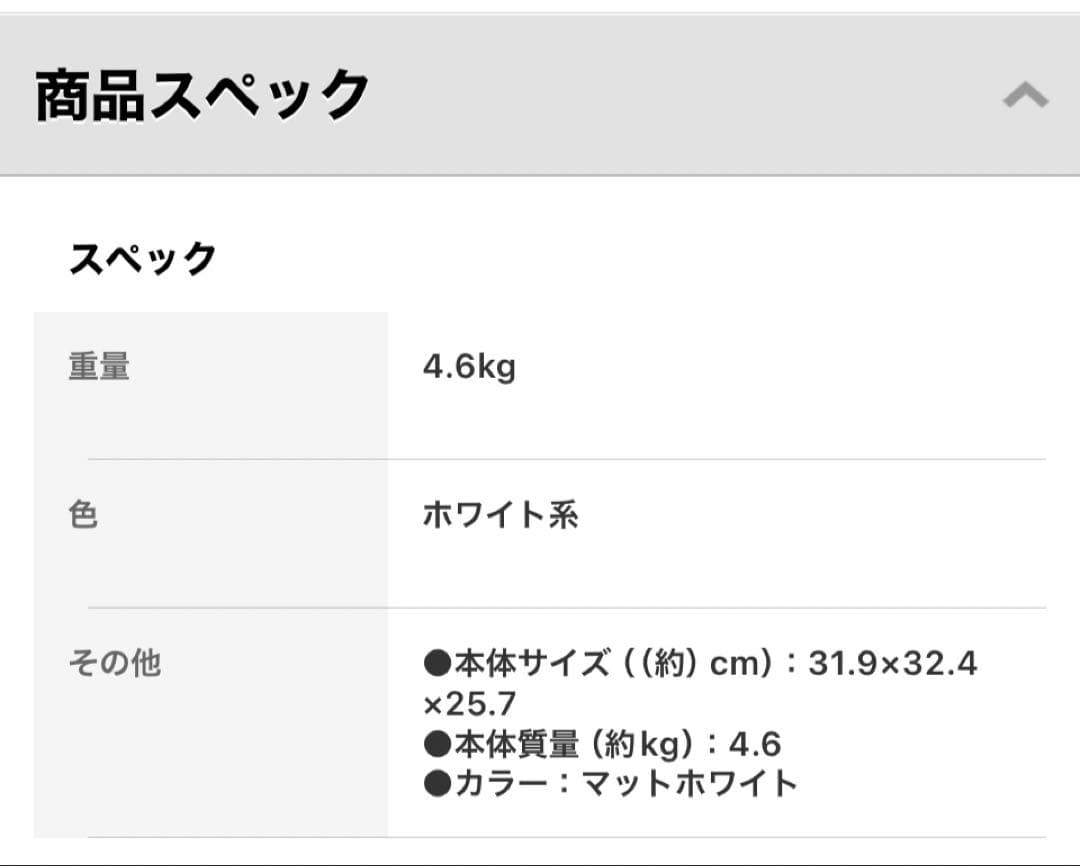
Task: Click the 31.9×32.4 dimension value
Action: pos(892,663)
